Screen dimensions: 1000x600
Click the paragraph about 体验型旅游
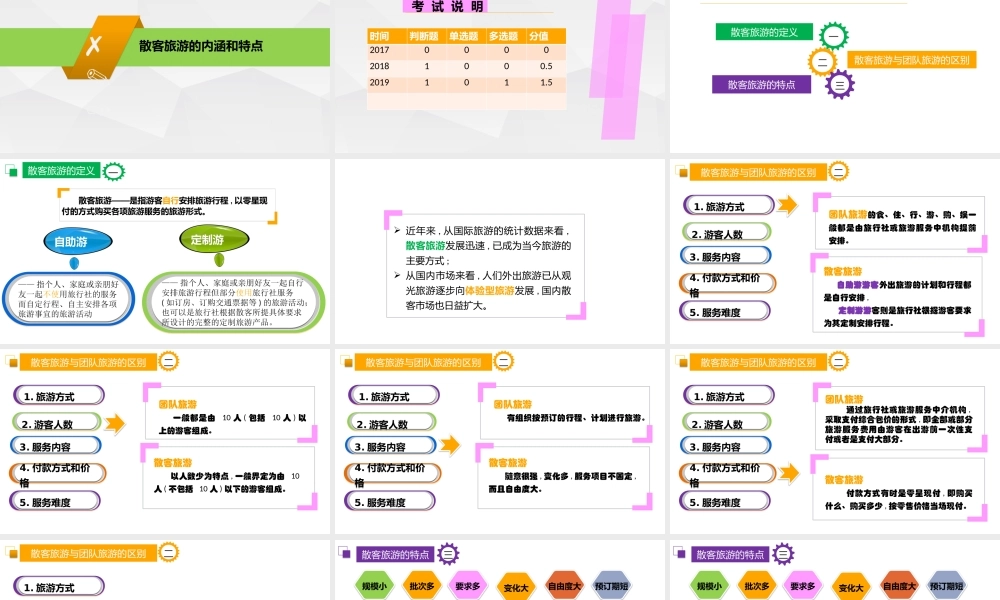[488, 290]
